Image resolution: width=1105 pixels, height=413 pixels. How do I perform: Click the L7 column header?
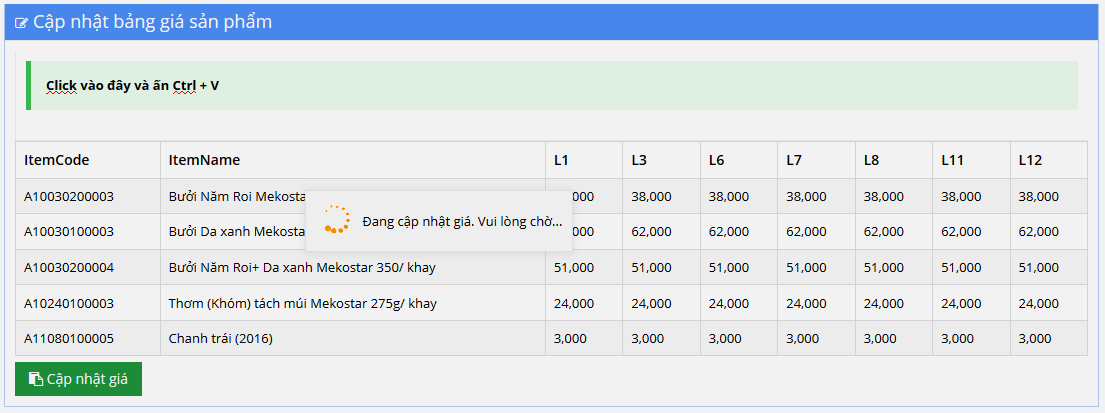click(794, 160)
